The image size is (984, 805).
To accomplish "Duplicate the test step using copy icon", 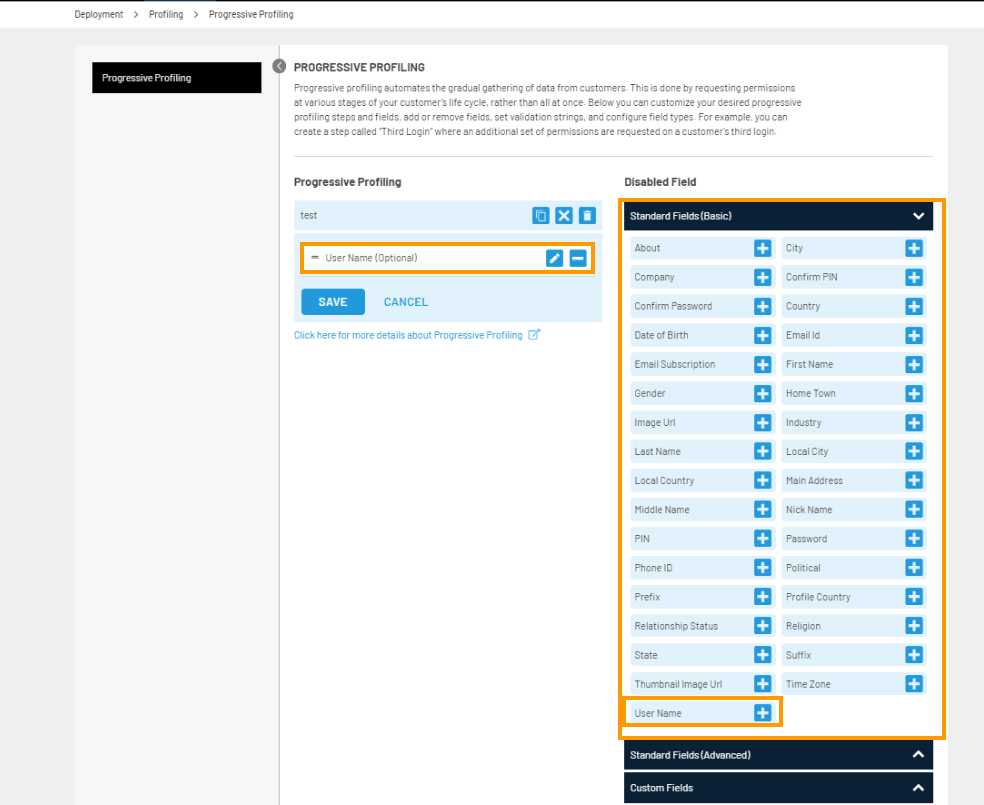I will 541,215.
